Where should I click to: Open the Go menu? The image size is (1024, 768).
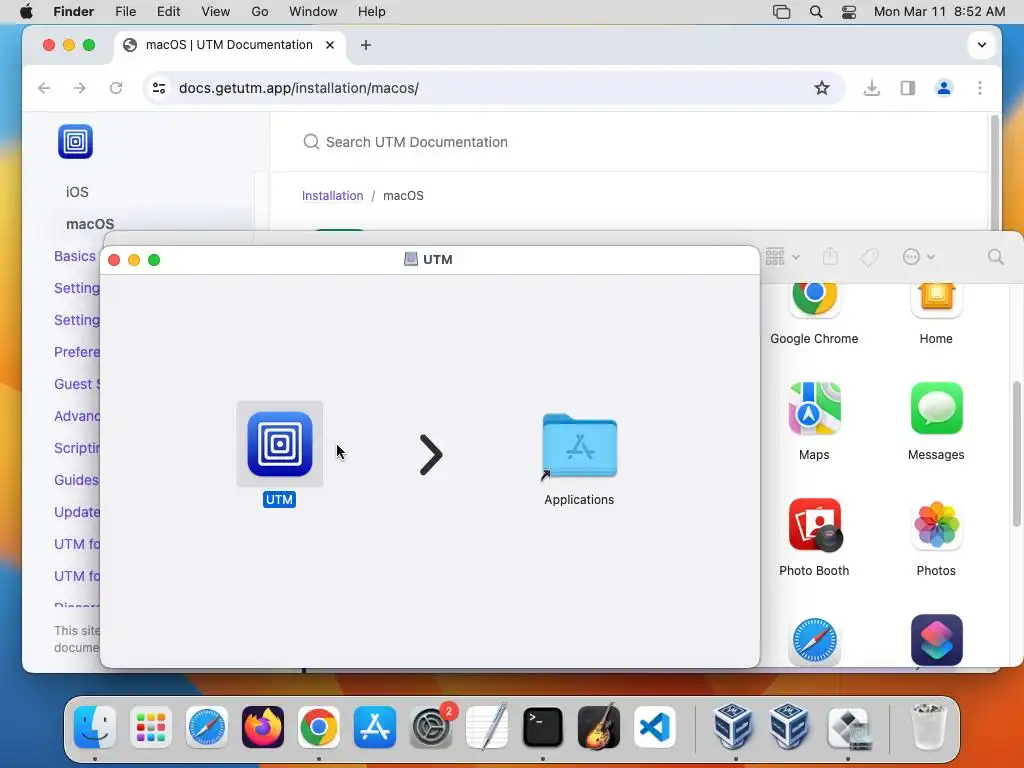260,12
